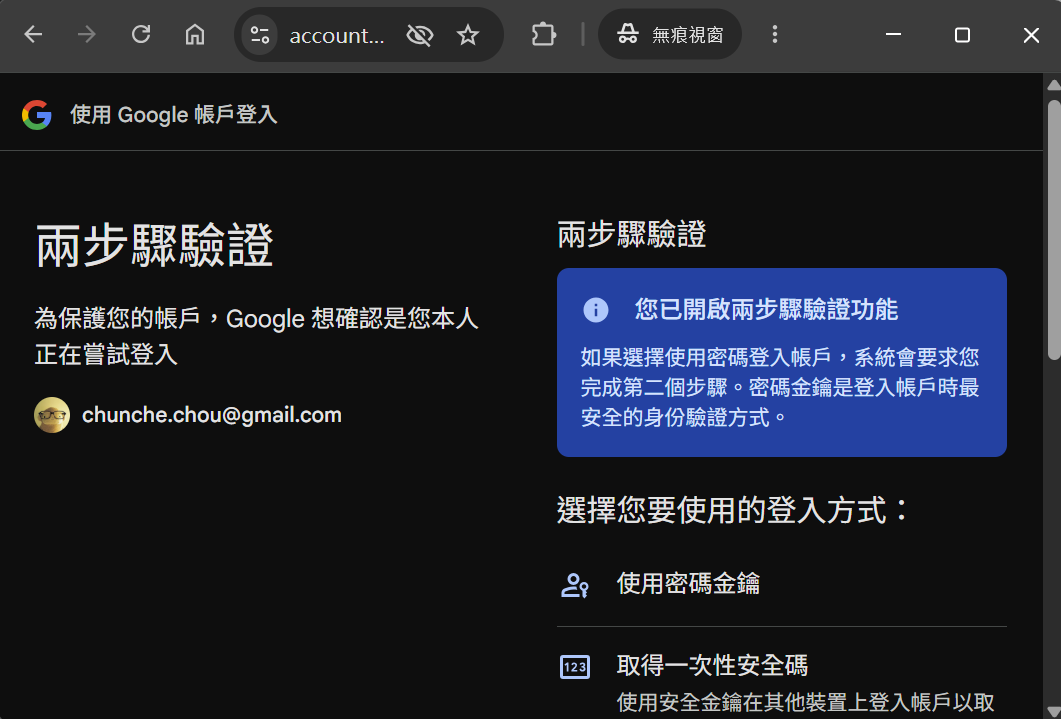Maximize the browser window

pos(962,34)
